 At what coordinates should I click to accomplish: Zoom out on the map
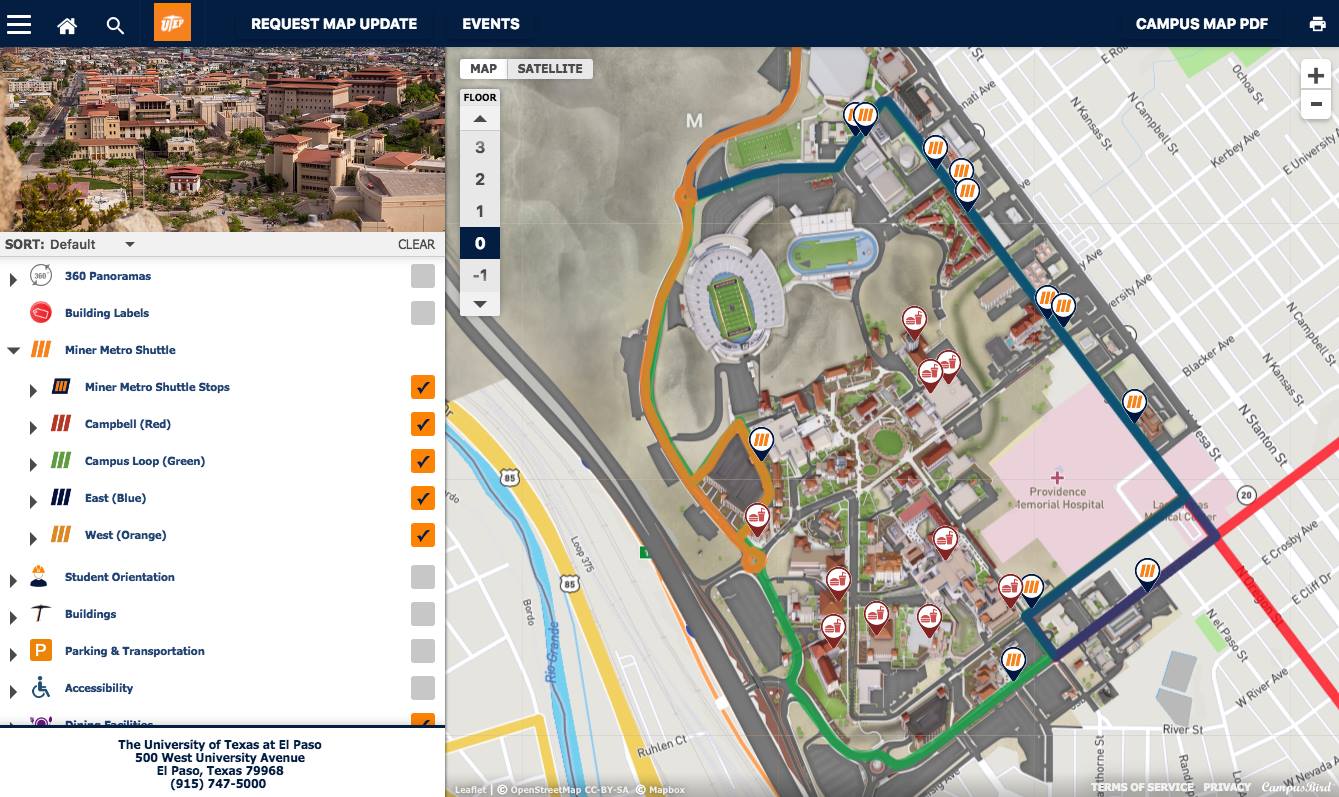(x=1315, y=104)
